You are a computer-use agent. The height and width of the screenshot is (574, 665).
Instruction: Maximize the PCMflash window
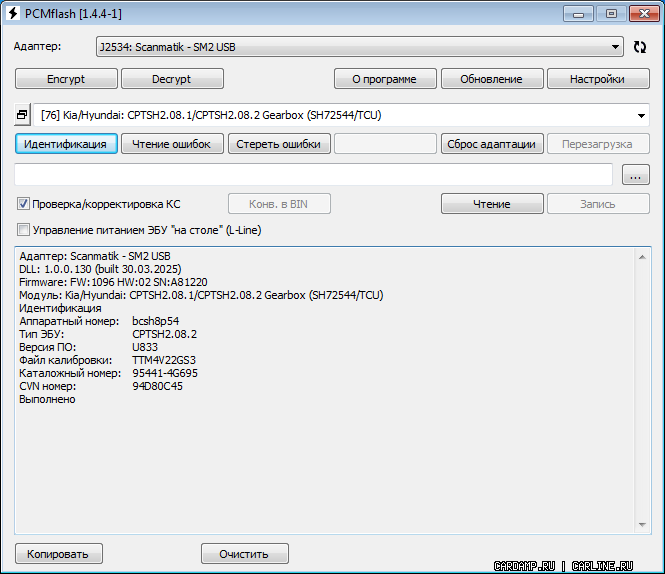pyautogui.click(x=611, y=14)
